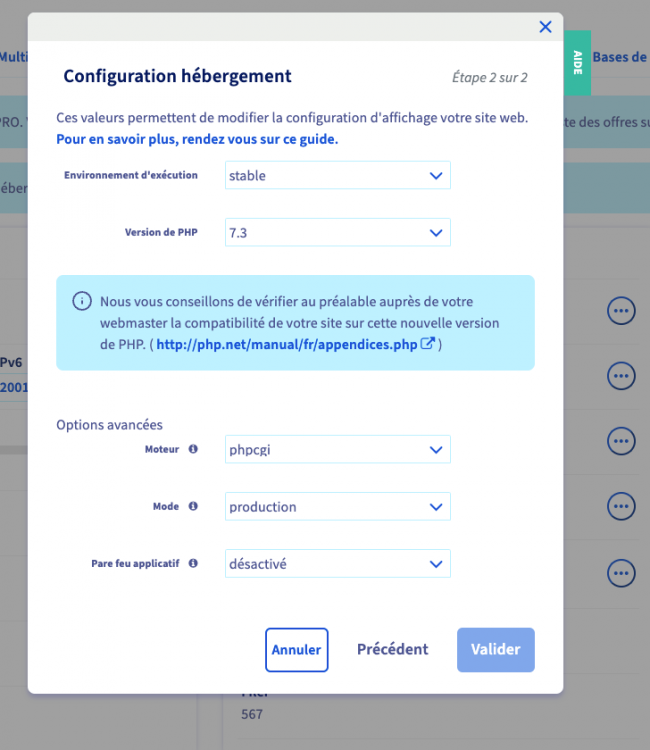Open the first three-dots action menu on the right
The height and width of the screenshot is (750, 650).
621,311
